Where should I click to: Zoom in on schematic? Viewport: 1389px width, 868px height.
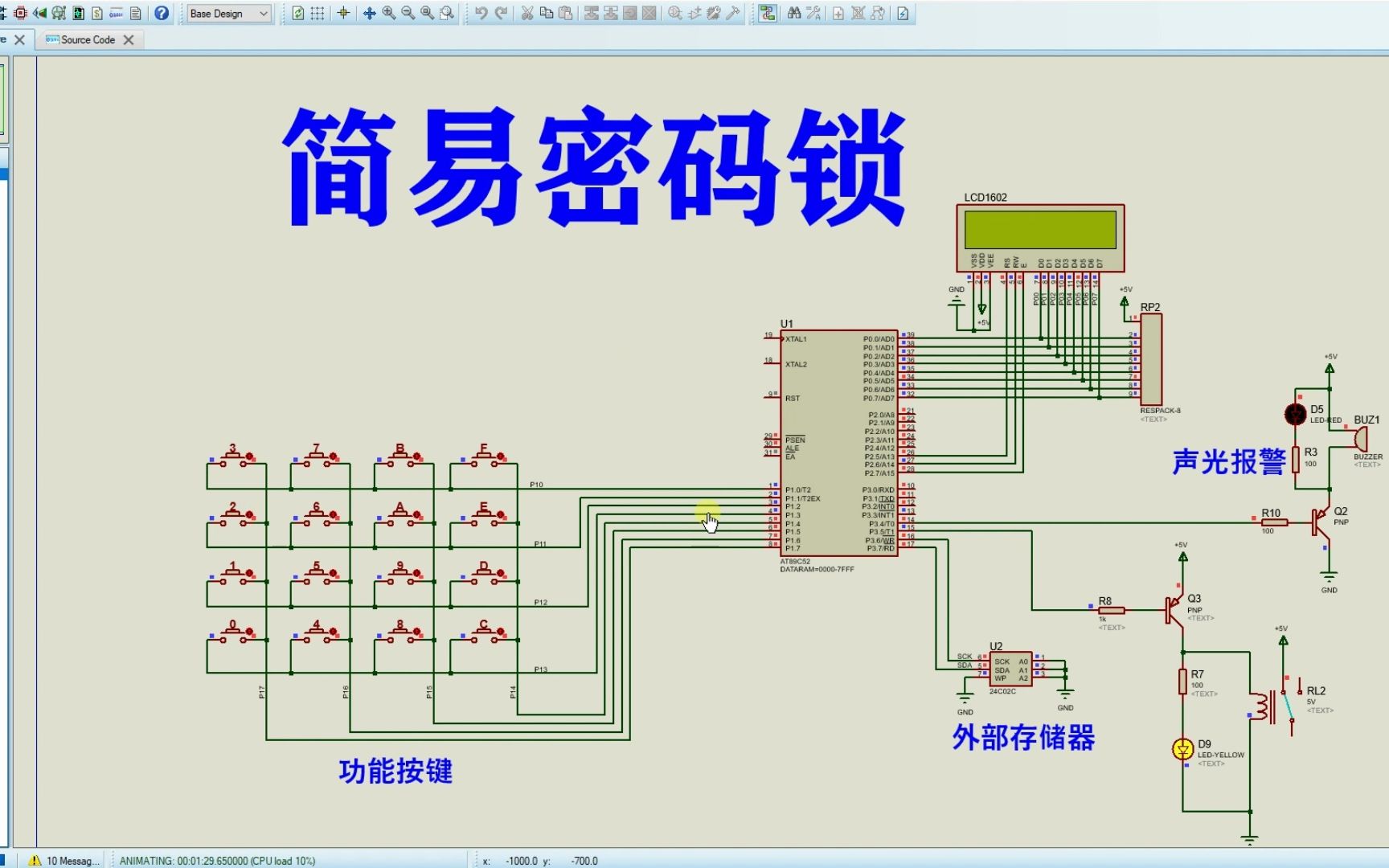click(389, 13)
